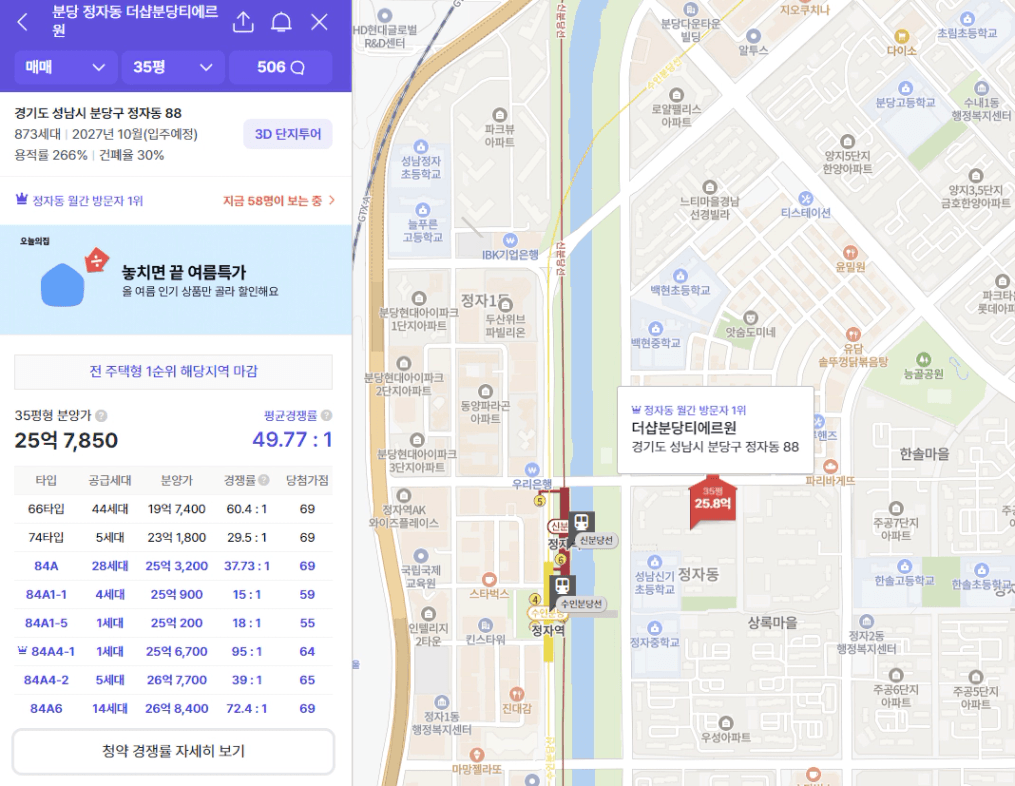Close the detail panel with X

coord(319,22)
